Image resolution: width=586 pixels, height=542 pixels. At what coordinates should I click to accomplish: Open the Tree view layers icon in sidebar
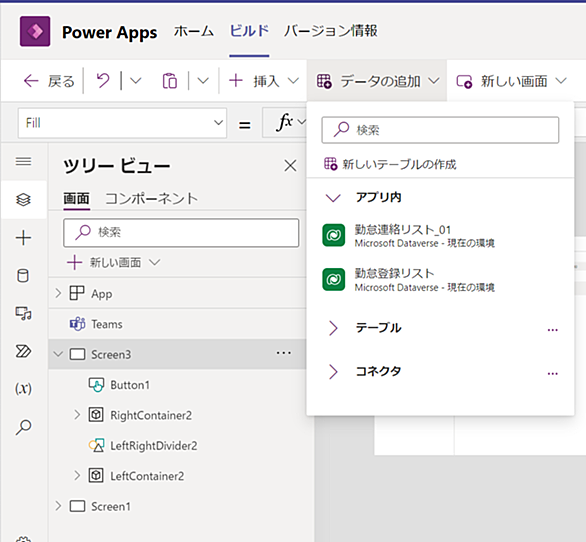click(23, 200)
